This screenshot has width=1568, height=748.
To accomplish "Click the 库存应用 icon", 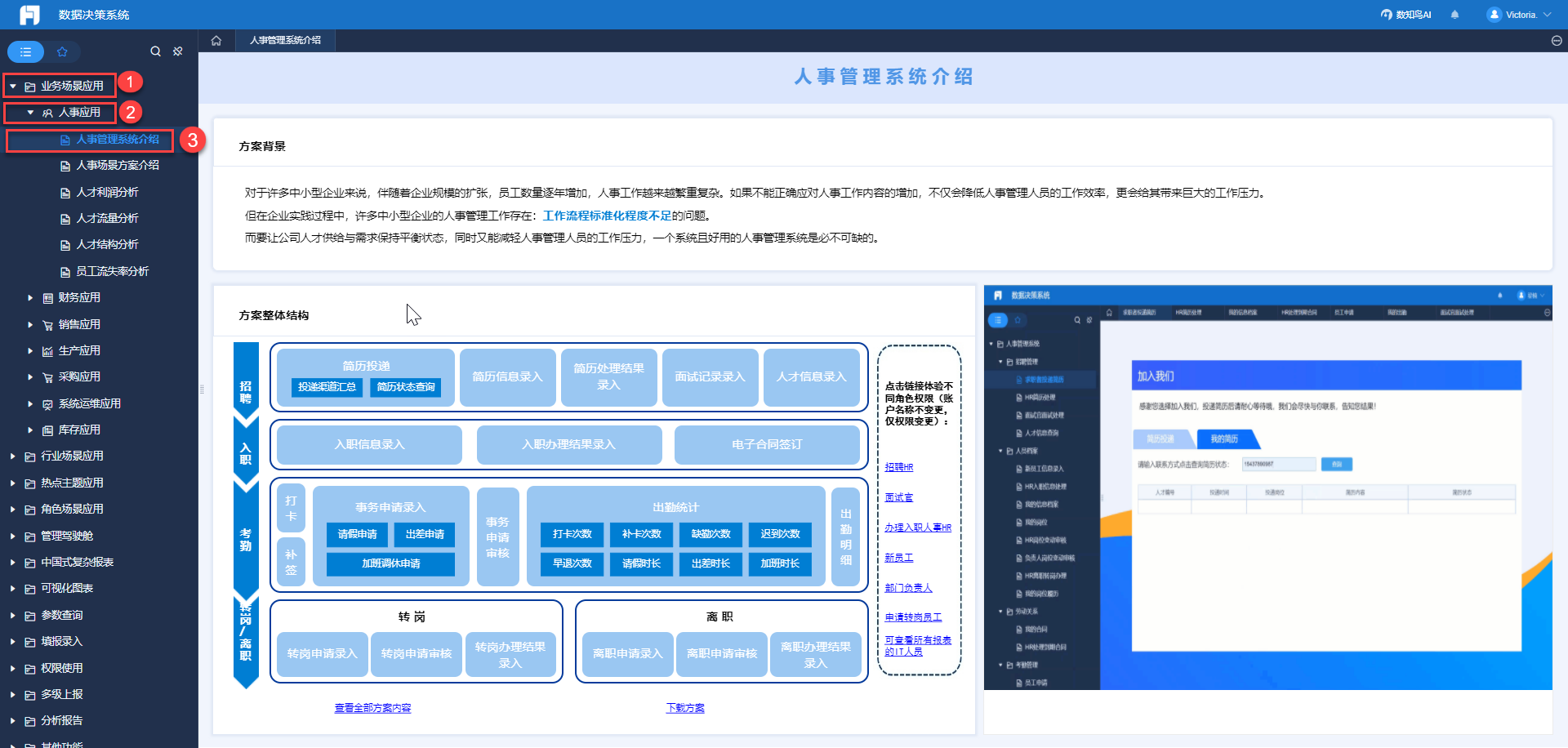I will (47, 430).
